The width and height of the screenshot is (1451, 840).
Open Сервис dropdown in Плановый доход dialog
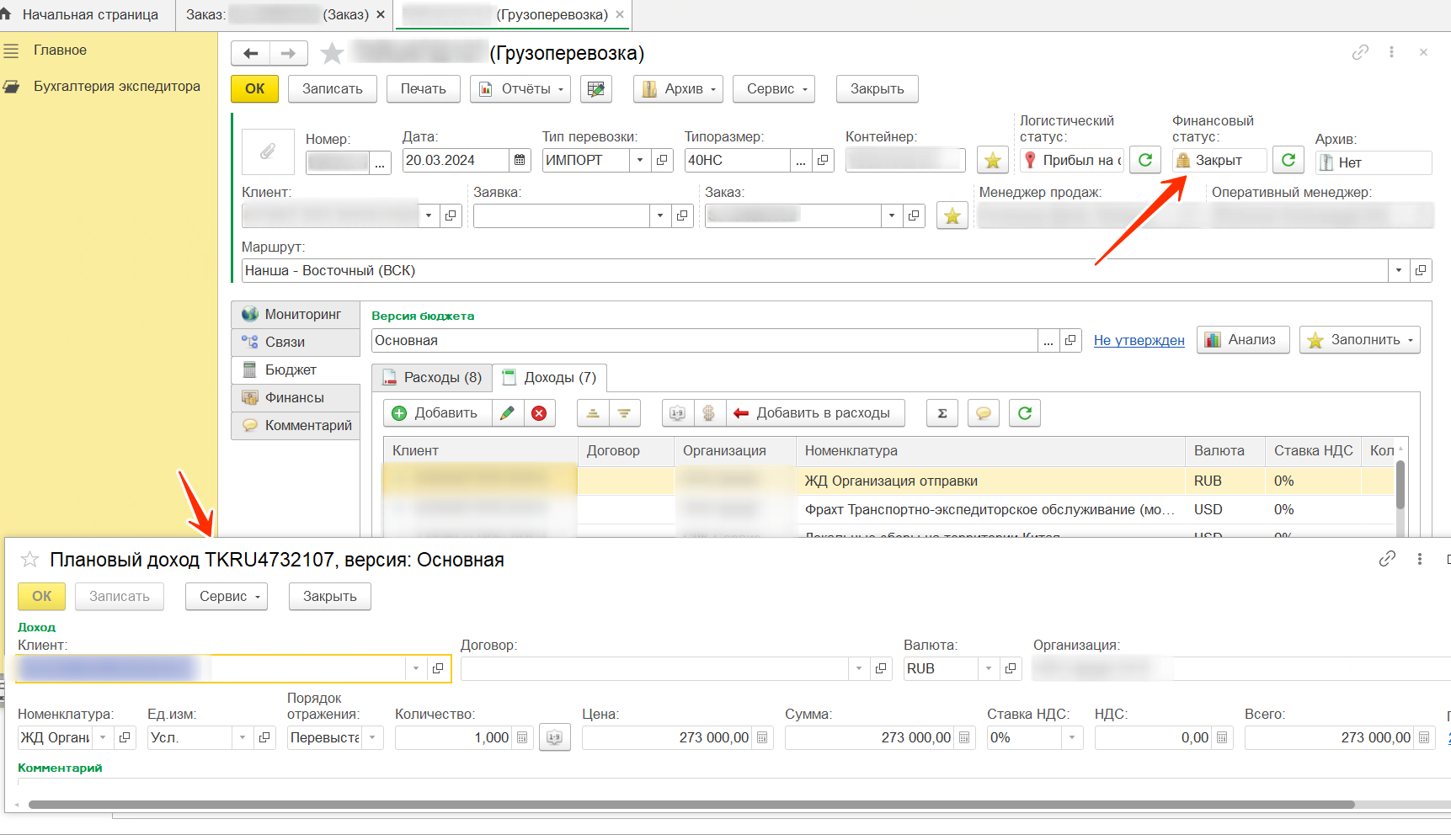(x=227, y=596)
